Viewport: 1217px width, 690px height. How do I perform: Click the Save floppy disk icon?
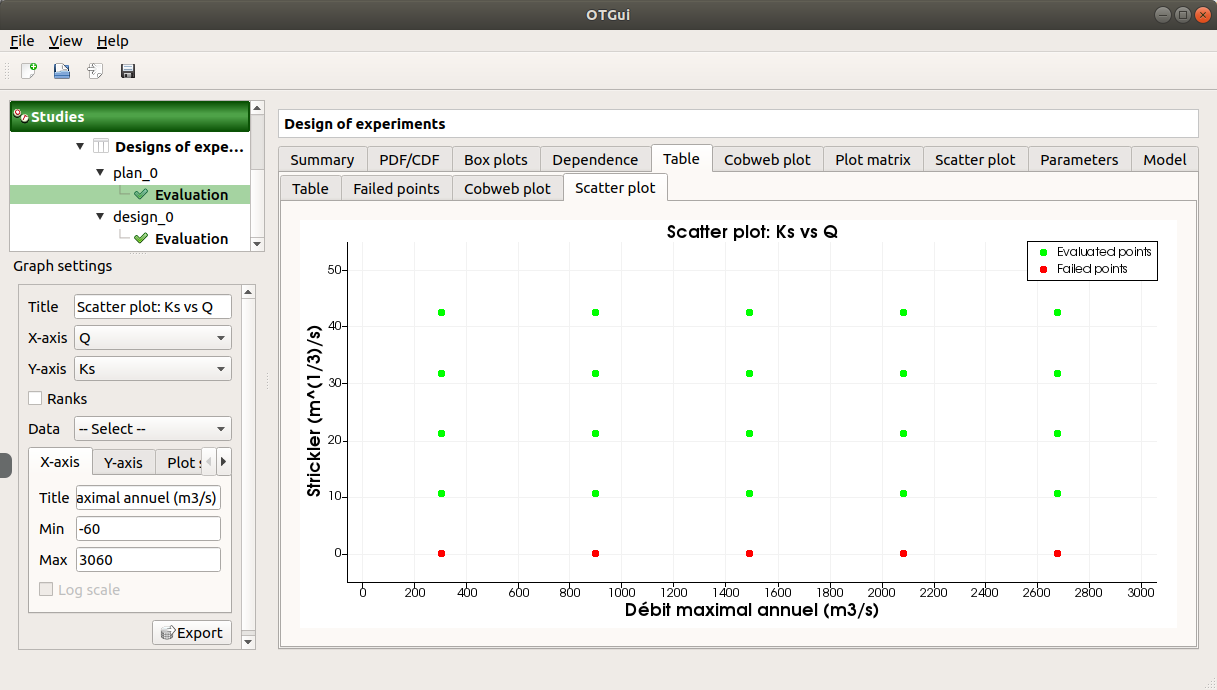coord(128,71)
